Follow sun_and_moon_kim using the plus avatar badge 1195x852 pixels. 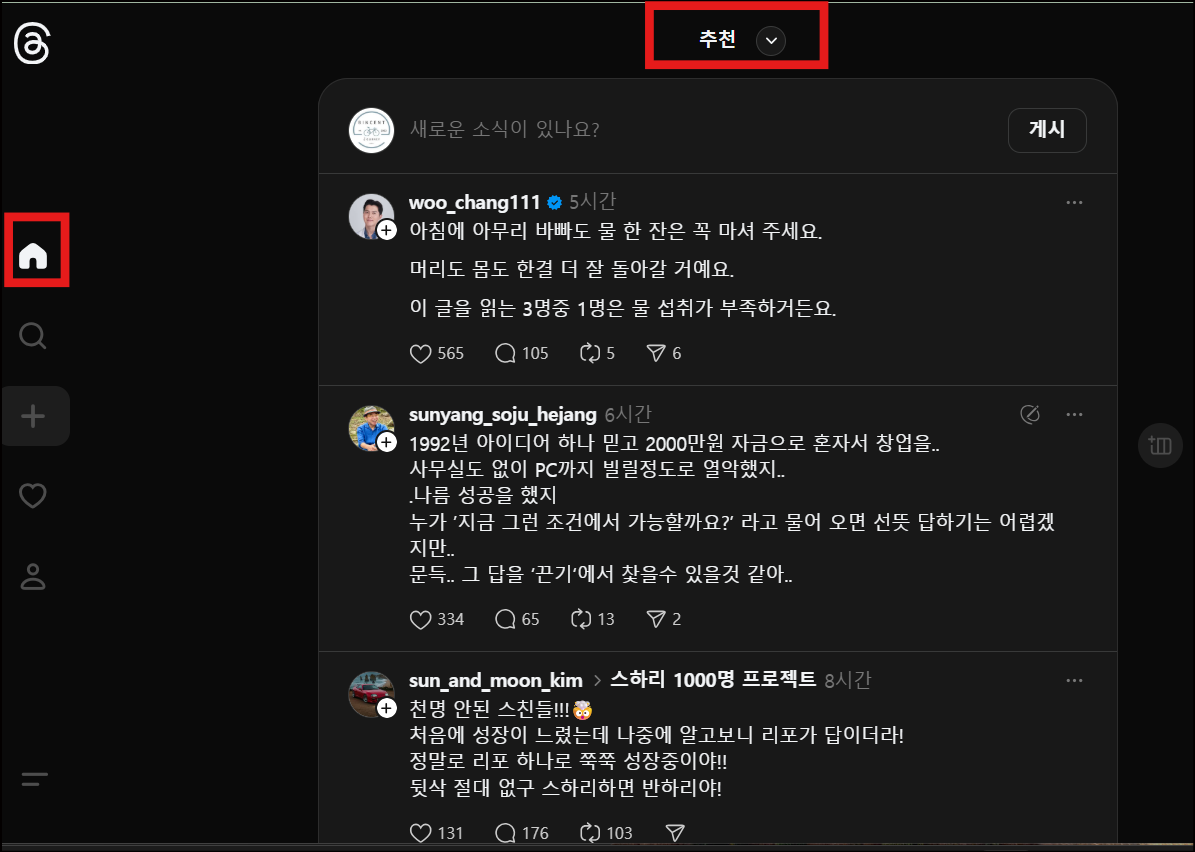(386, 709)
